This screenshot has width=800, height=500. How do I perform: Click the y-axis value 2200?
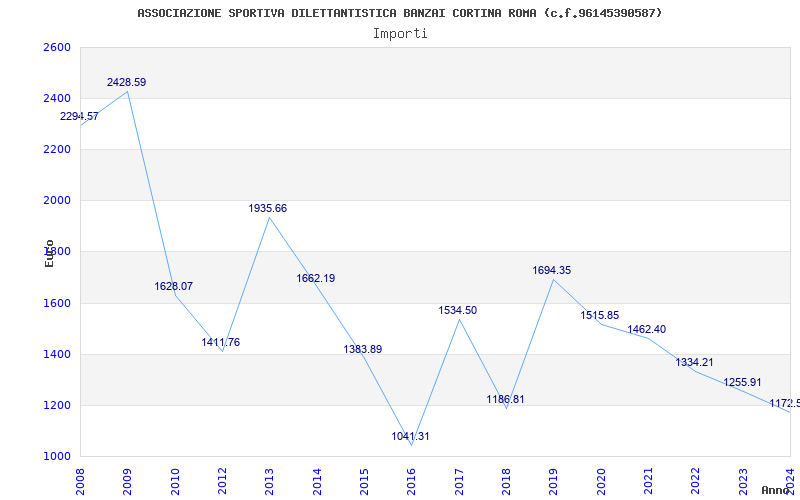pyautogui.click(x=55, y=149)
